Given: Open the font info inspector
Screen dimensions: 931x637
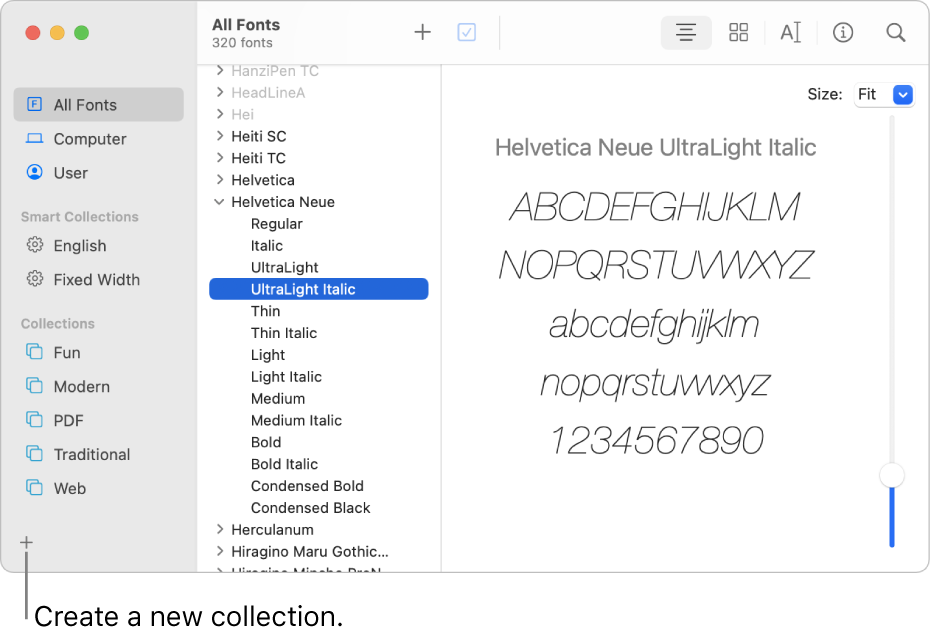Looking at the screenshot, I should [x=843, y=32].
